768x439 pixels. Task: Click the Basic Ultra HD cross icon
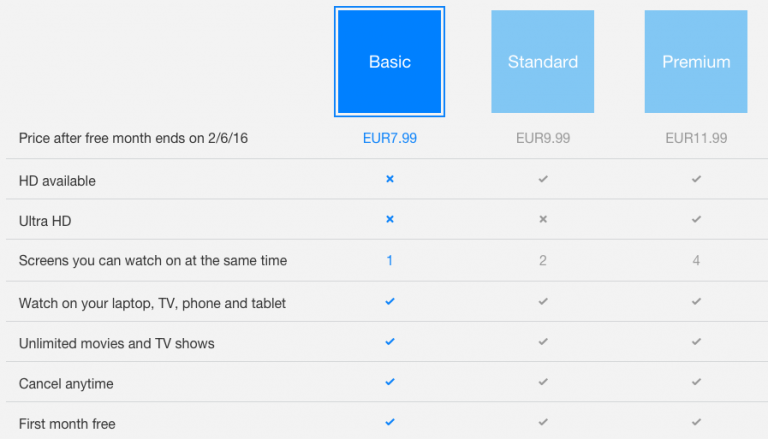[x=390, y=219]
